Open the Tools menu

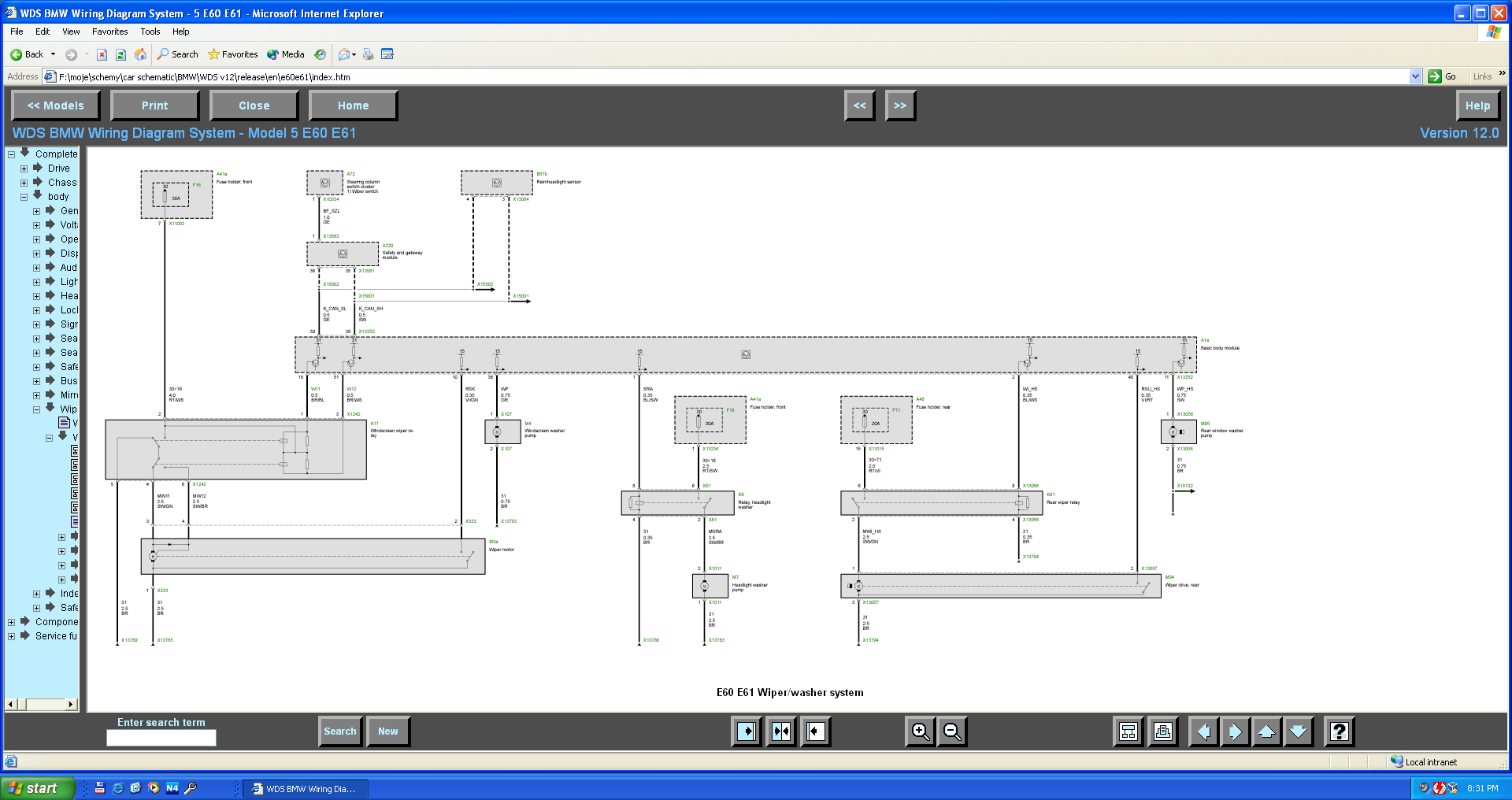point(150,31)
